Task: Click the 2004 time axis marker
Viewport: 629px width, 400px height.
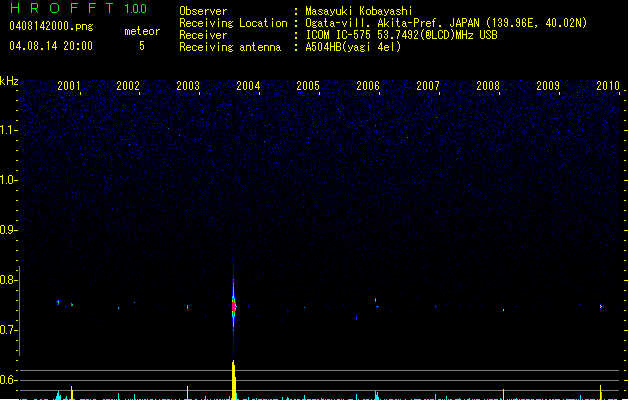Action: tap(248, 85)
